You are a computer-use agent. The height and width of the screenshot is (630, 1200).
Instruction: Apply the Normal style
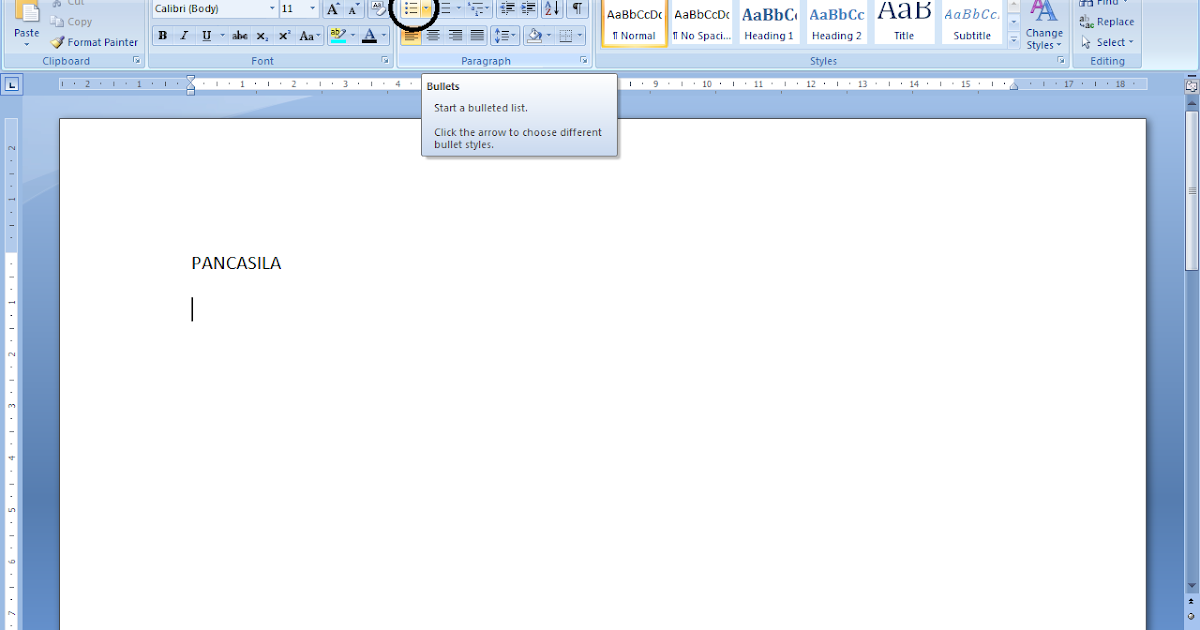[x=634, y=23]
